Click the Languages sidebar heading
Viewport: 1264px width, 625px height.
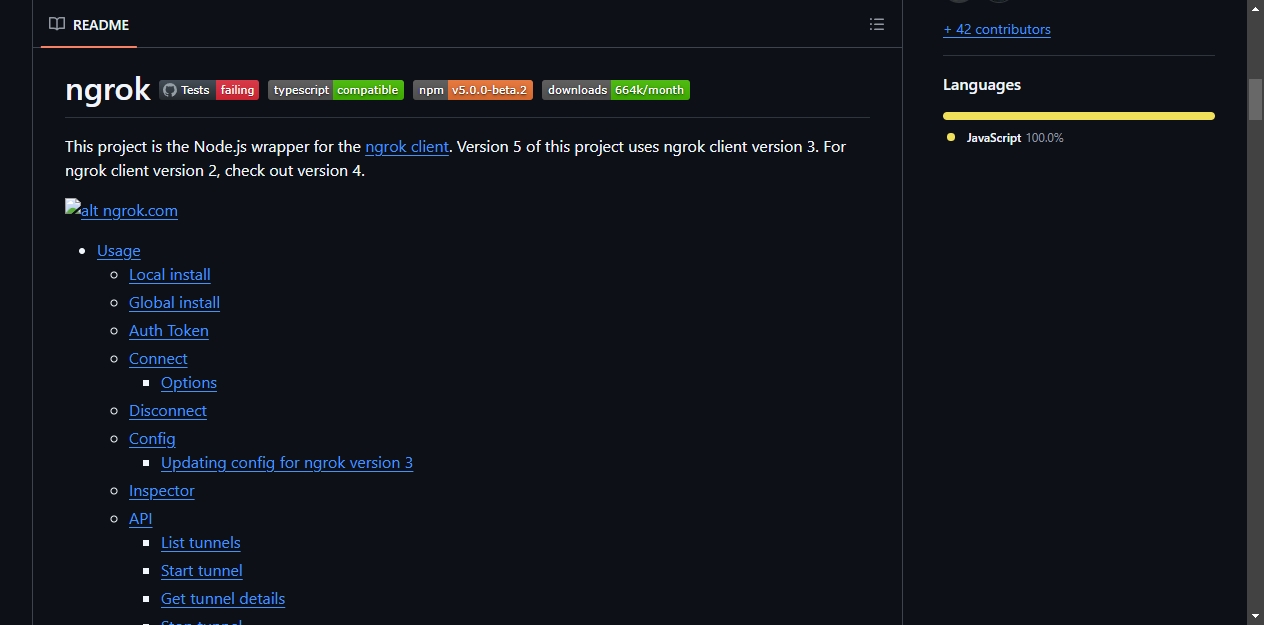pos(982,85)
